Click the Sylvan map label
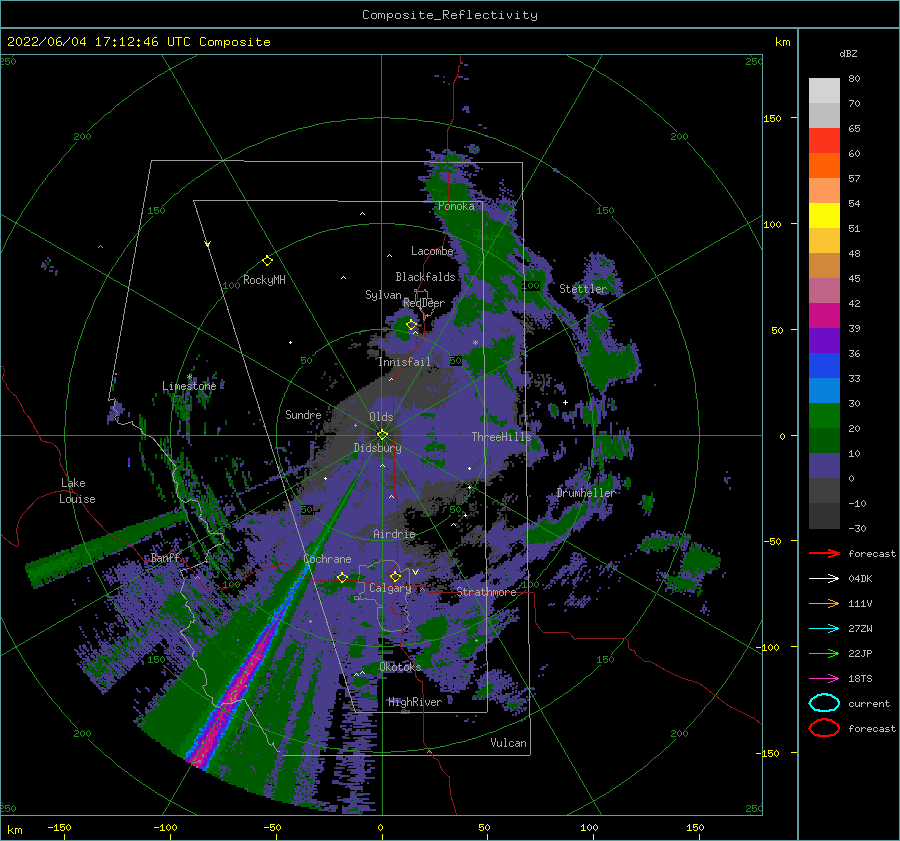This screenshot has width=900, height=841. (383, 295)
